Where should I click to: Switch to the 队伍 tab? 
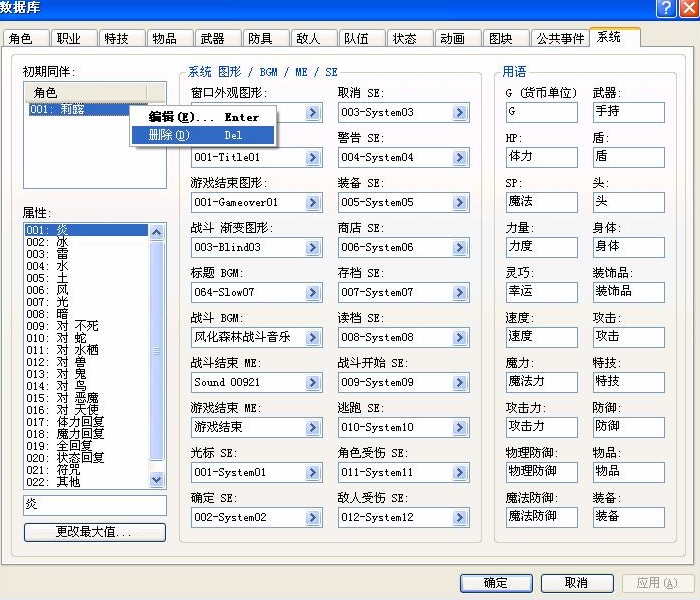pyautogui.click(x=362, y=38)
